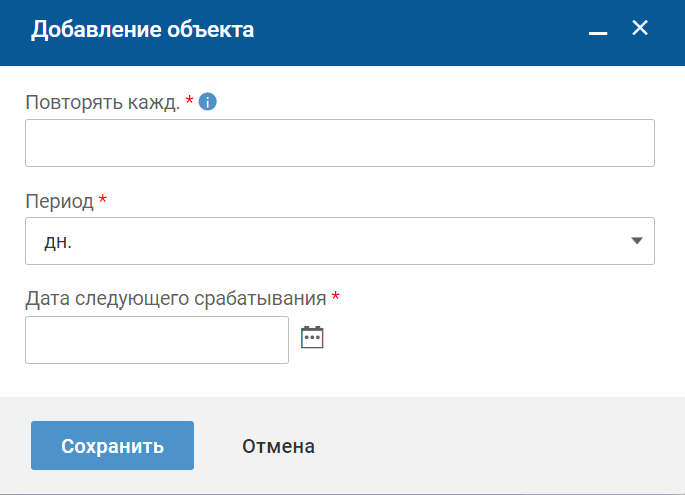Focus the "Повторять кажд." input field

[x=339, y=143]
